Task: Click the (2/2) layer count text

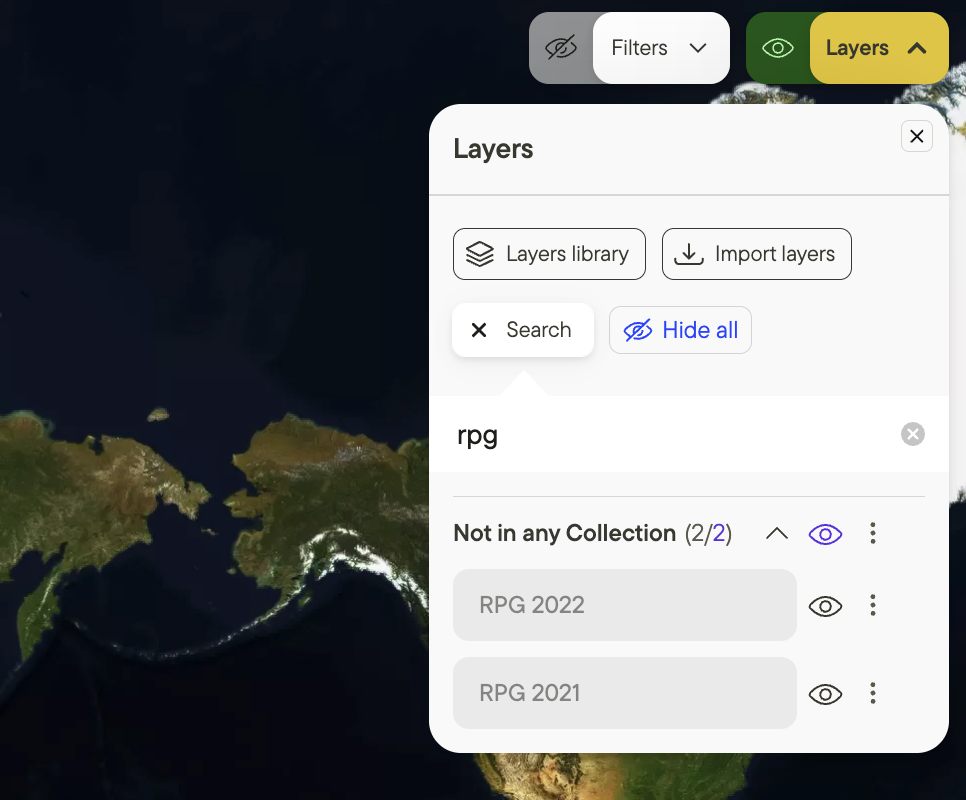Action: coord(708,533)
